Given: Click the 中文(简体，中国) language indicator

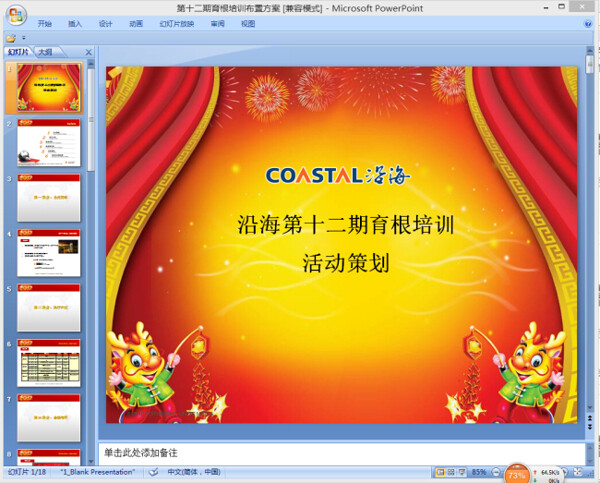Looking at the screenshot, I should point(194,472).
